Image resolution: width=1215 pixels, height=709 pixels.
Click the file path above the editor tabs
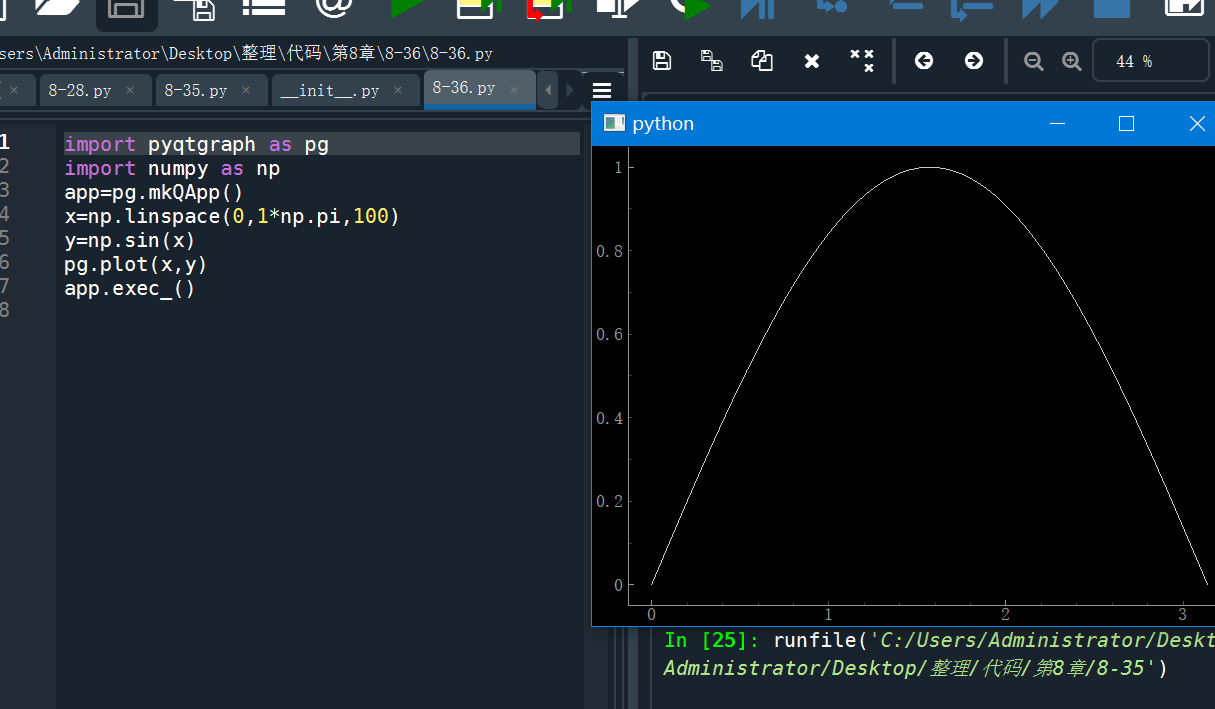click(x=246, y=53)
